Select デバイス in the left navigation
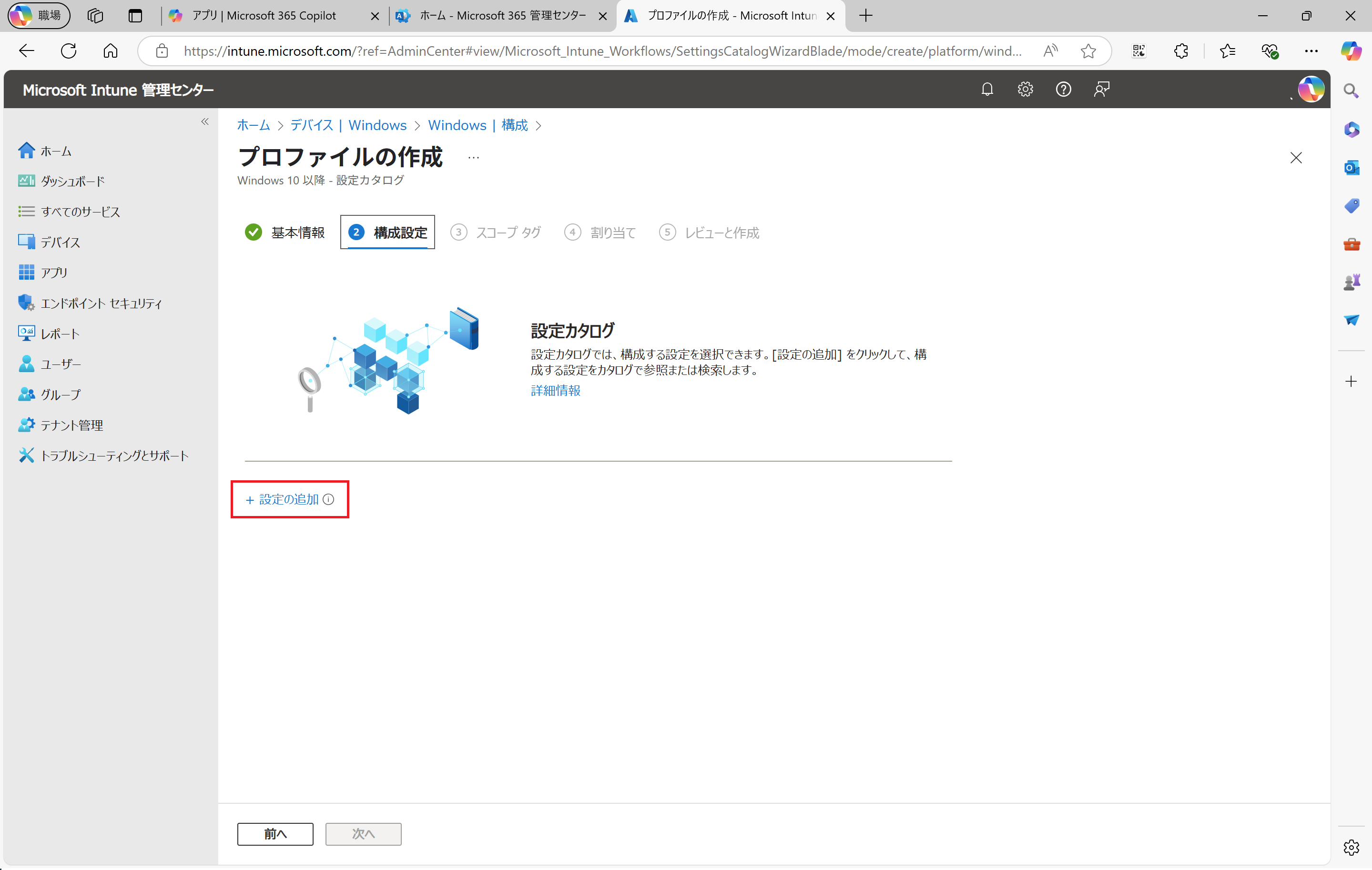The image size is (1372, 870). click(x=60, y=242)
